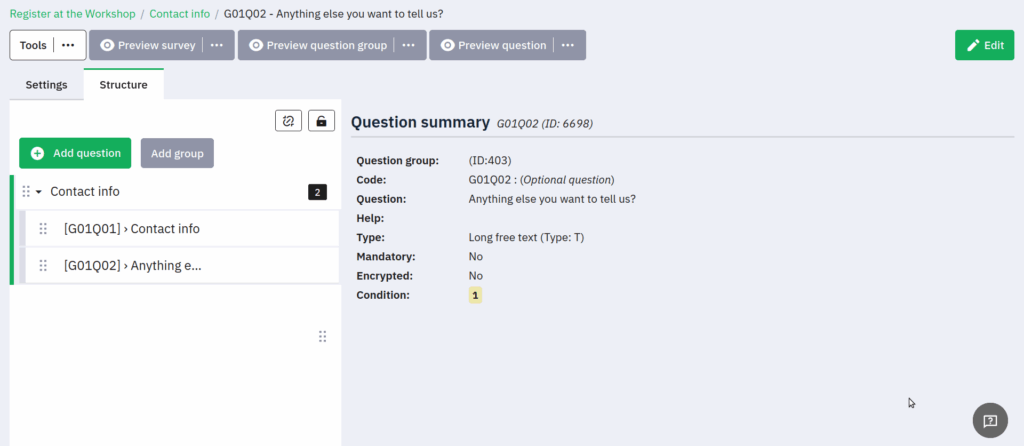Go to Register at the Workshop breadcrumb

(x=73, y=15)
